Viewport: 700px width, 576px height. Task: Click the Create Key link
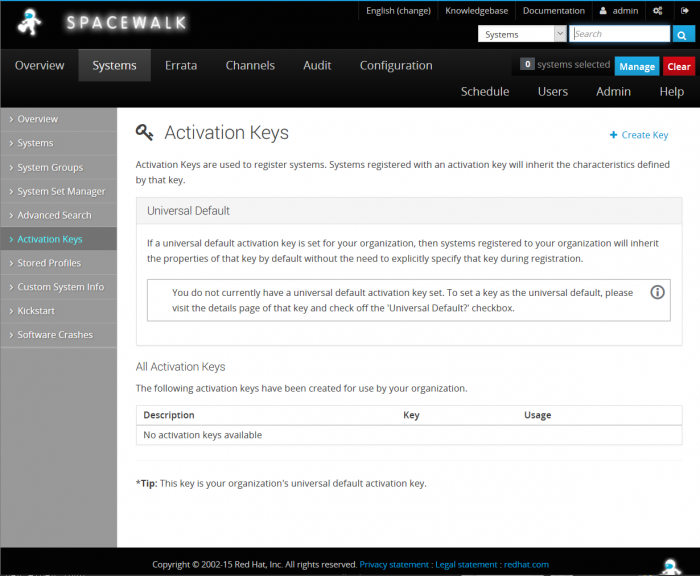pos(639,135)
